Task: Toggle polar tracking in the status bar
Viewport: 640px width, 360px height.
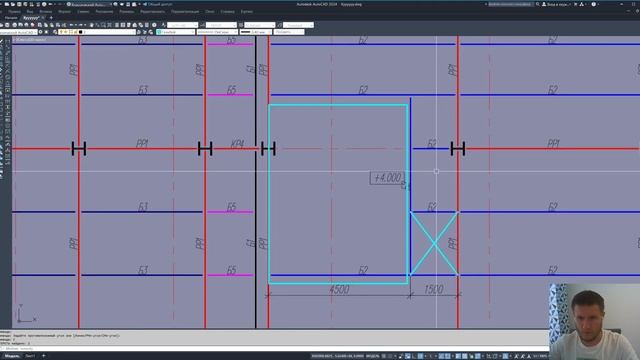Action: tap(420, 356)
